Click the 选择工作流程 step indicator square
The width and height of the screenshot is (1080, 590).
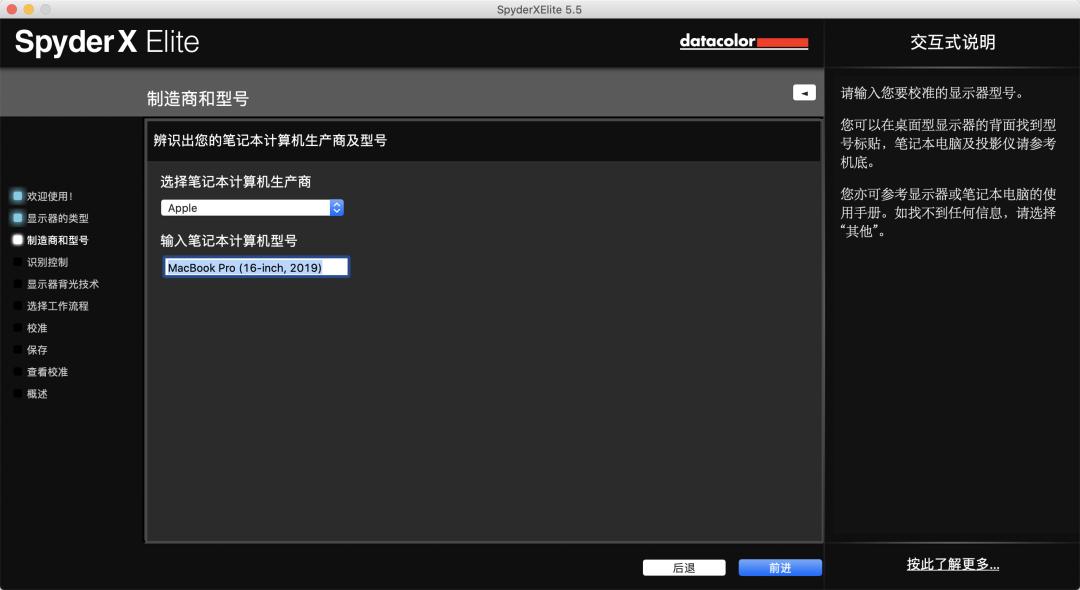(18, 306)
